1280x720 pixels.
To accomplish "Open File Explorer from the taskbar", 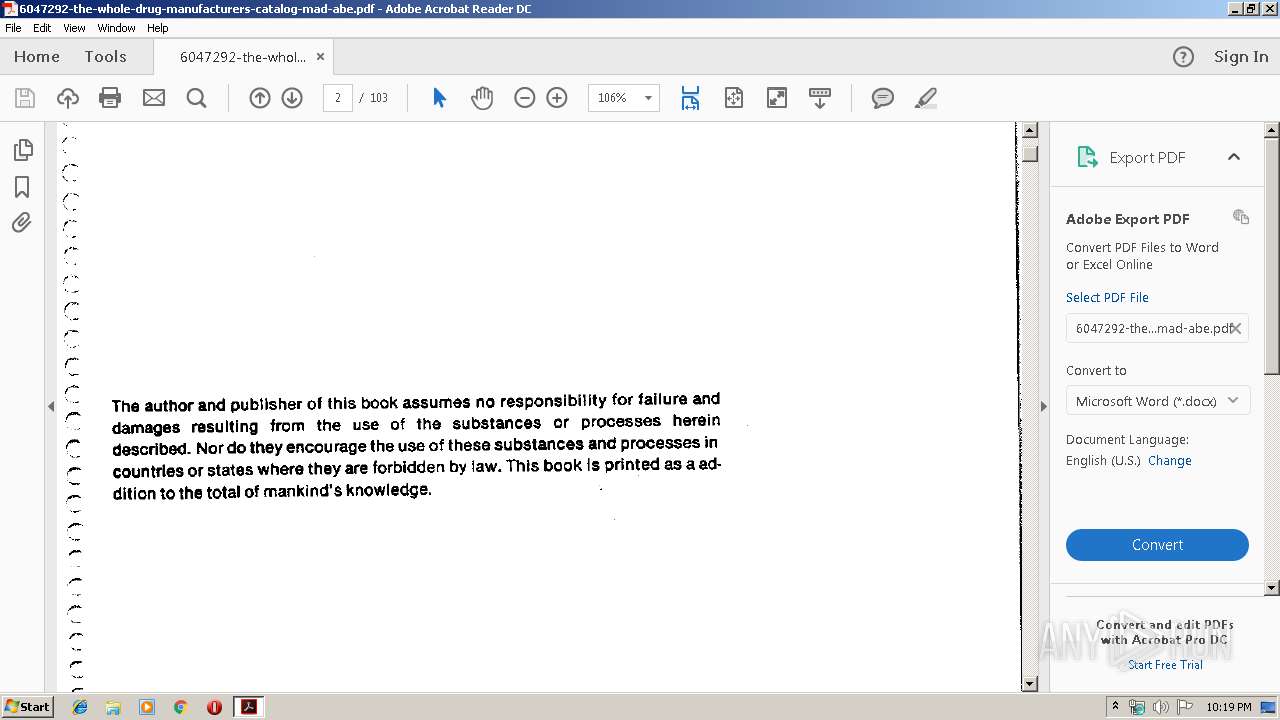I will (x=113, y=707).
